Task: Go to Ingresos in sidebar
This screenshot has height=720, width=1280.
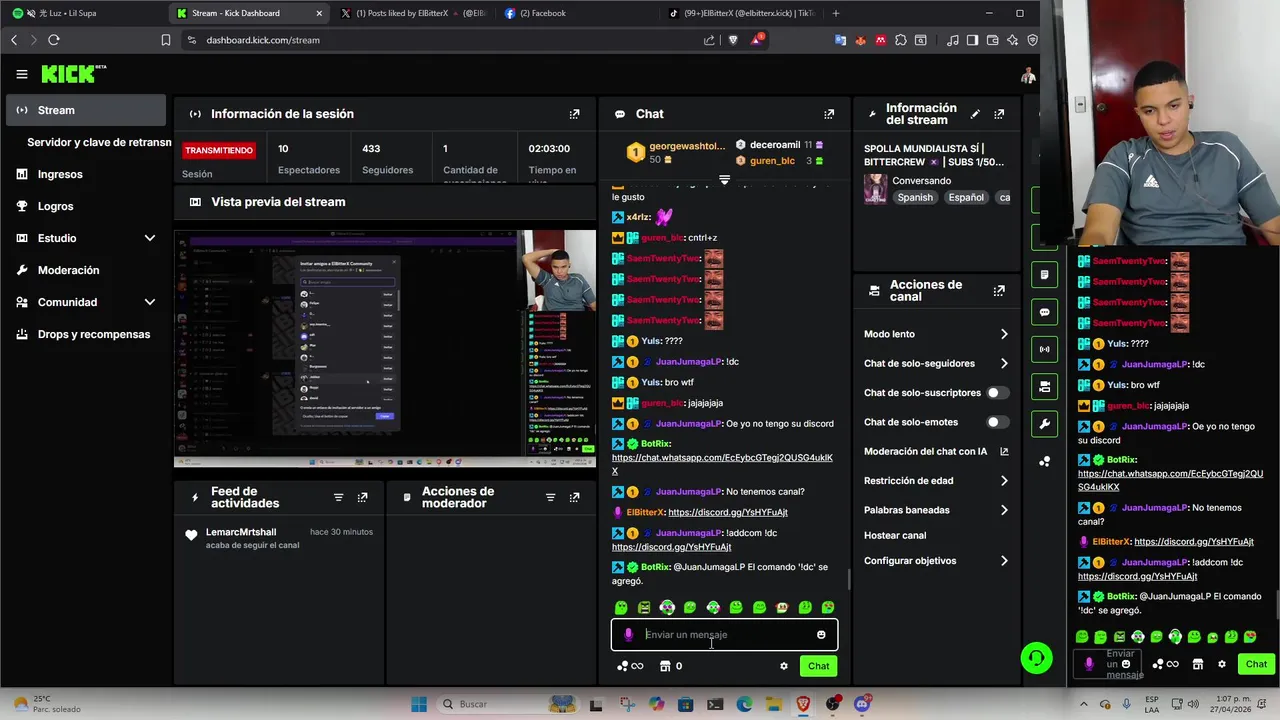Action: coord(86,174)
